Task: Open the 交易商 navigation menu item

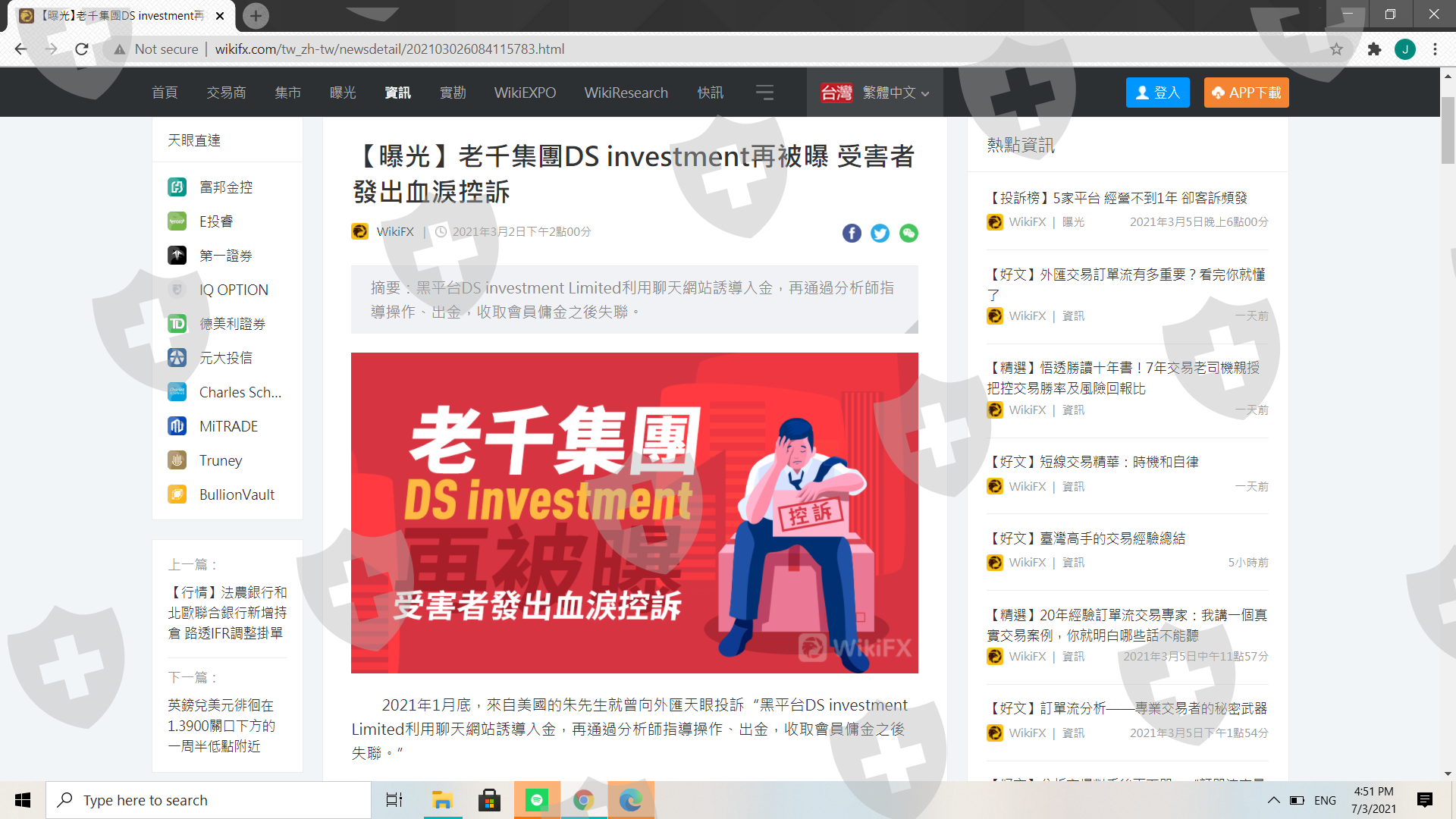Action: (x=226, y=93)
